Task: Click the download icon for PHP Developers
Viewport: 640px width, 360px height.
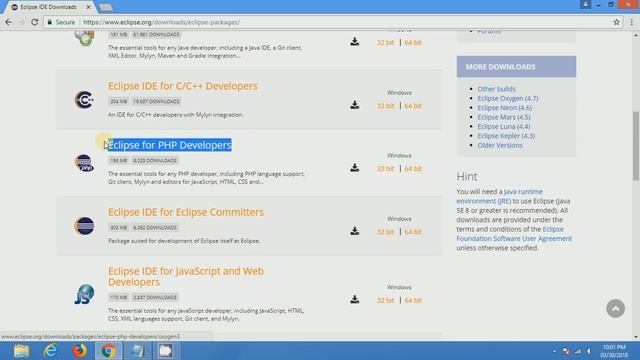Action: point(355,168)
